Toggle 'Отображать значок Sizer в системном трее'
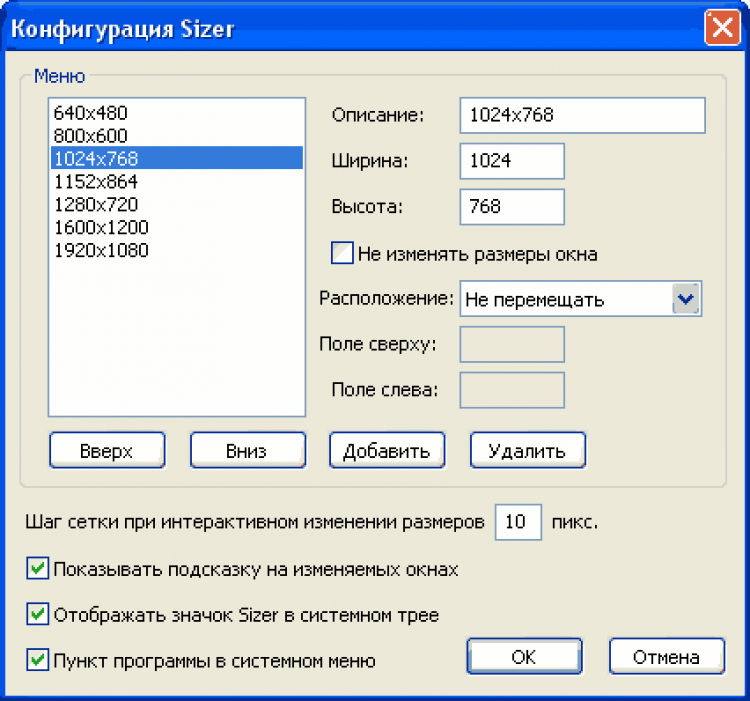 37,614
